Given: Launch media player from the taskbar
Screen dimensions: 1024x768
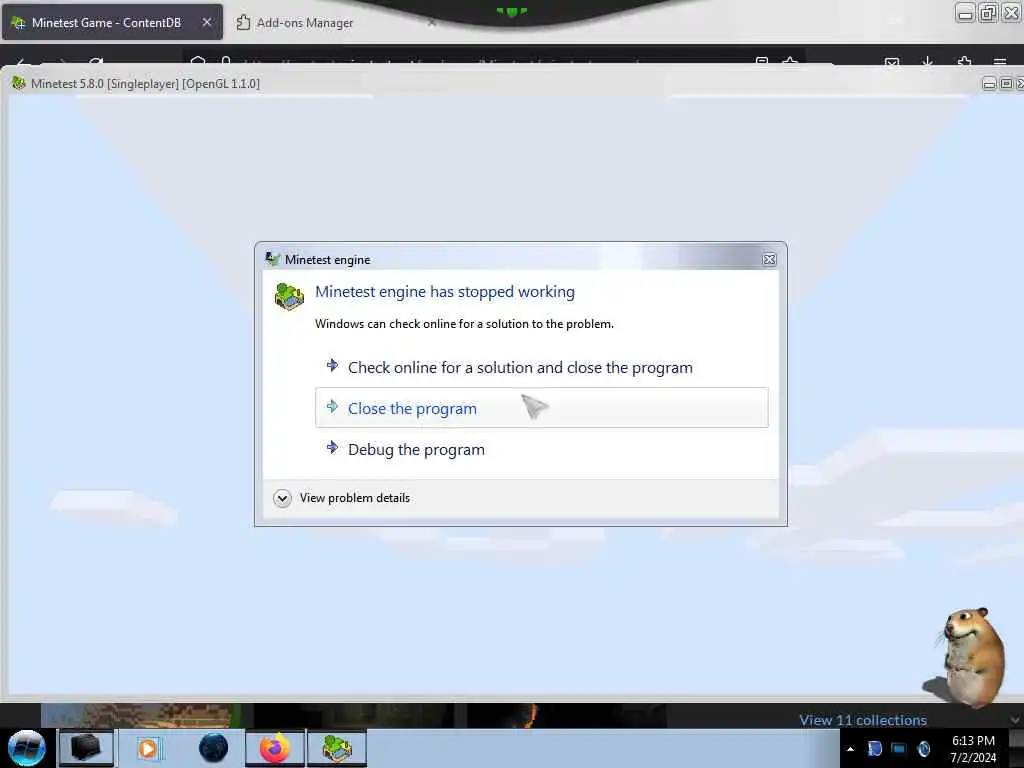Looking at the screenshot, I should 148,748.
